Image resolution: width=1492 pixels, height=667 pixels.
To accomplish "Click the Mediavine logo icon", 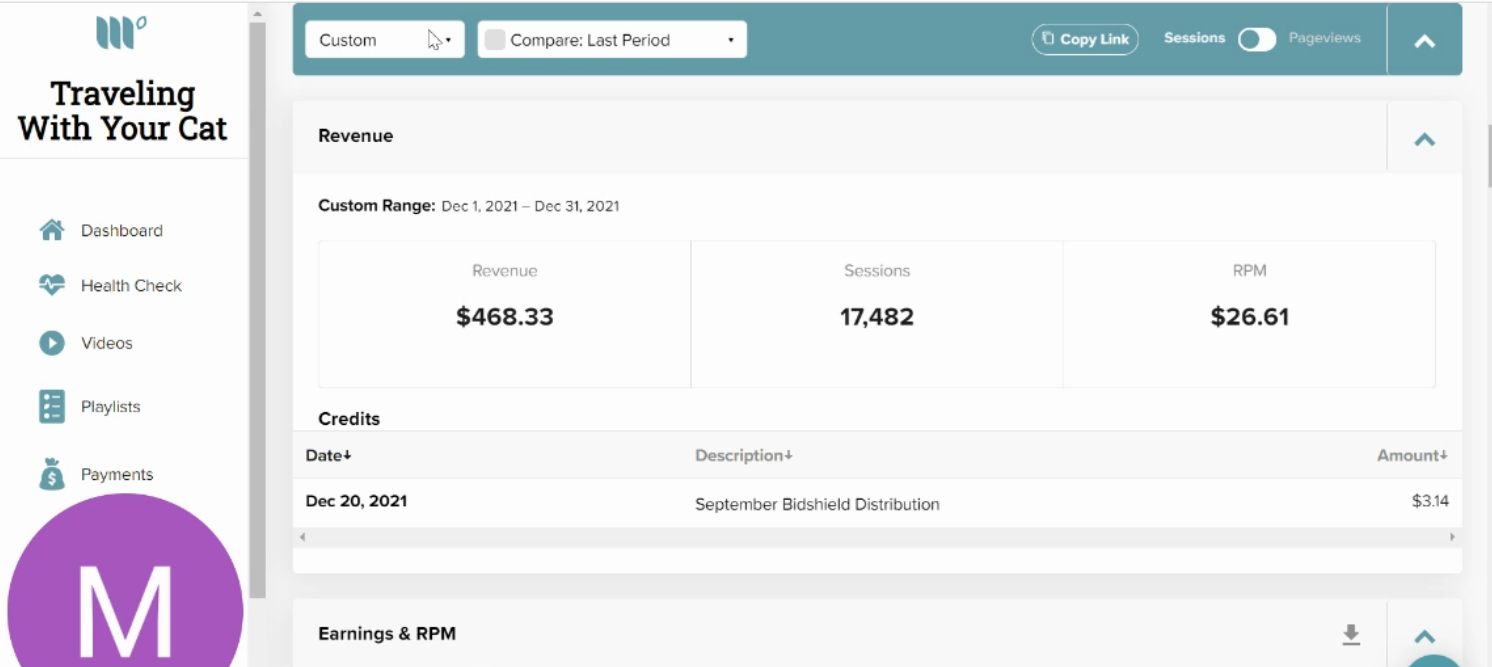I will click(121, 33).
